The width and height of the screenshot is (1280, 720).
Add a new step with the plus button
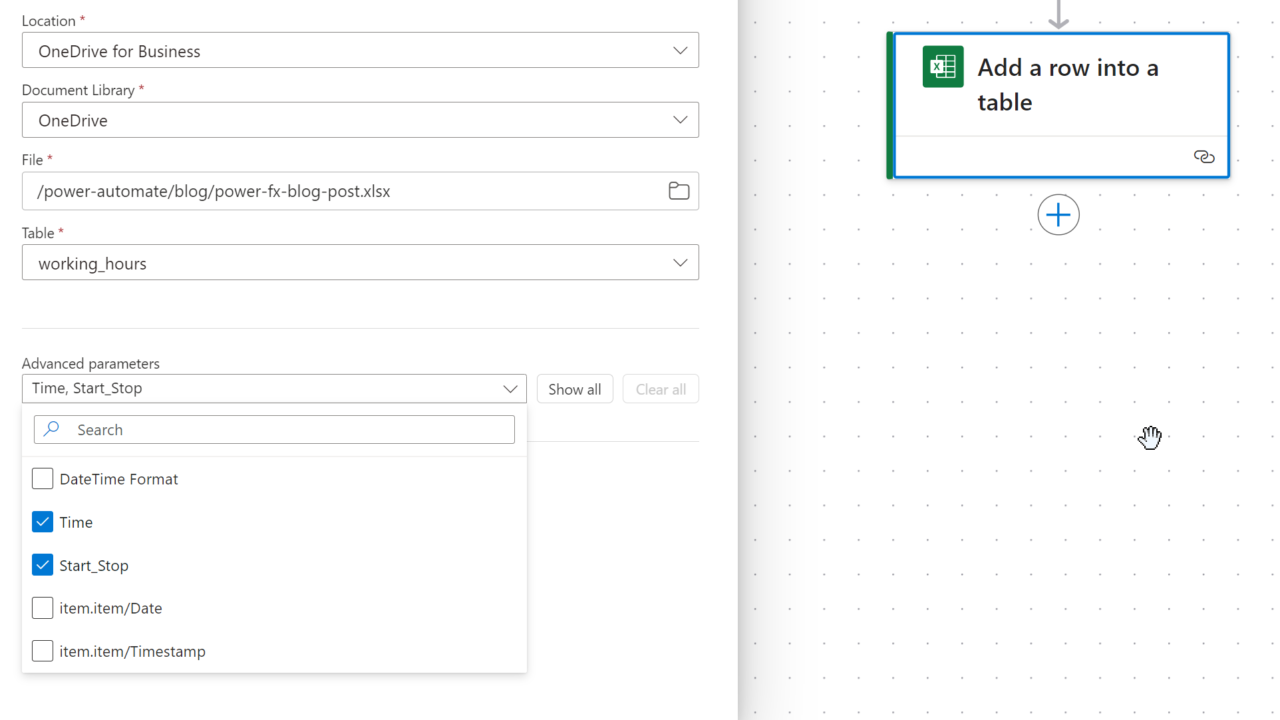[x=1058, y=215]
